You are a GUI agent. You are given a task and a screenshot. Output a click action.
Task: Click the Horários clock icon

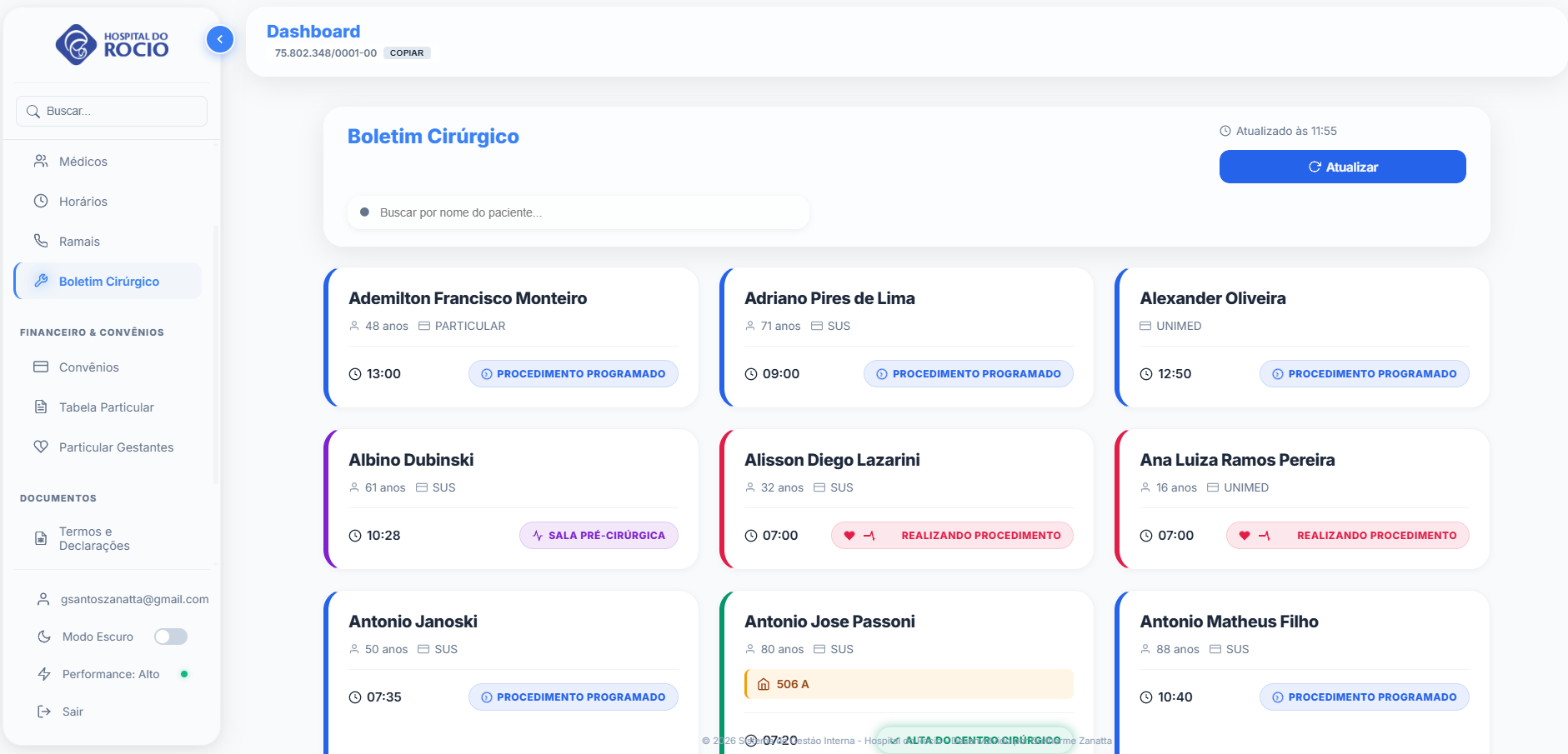[41, 201]
